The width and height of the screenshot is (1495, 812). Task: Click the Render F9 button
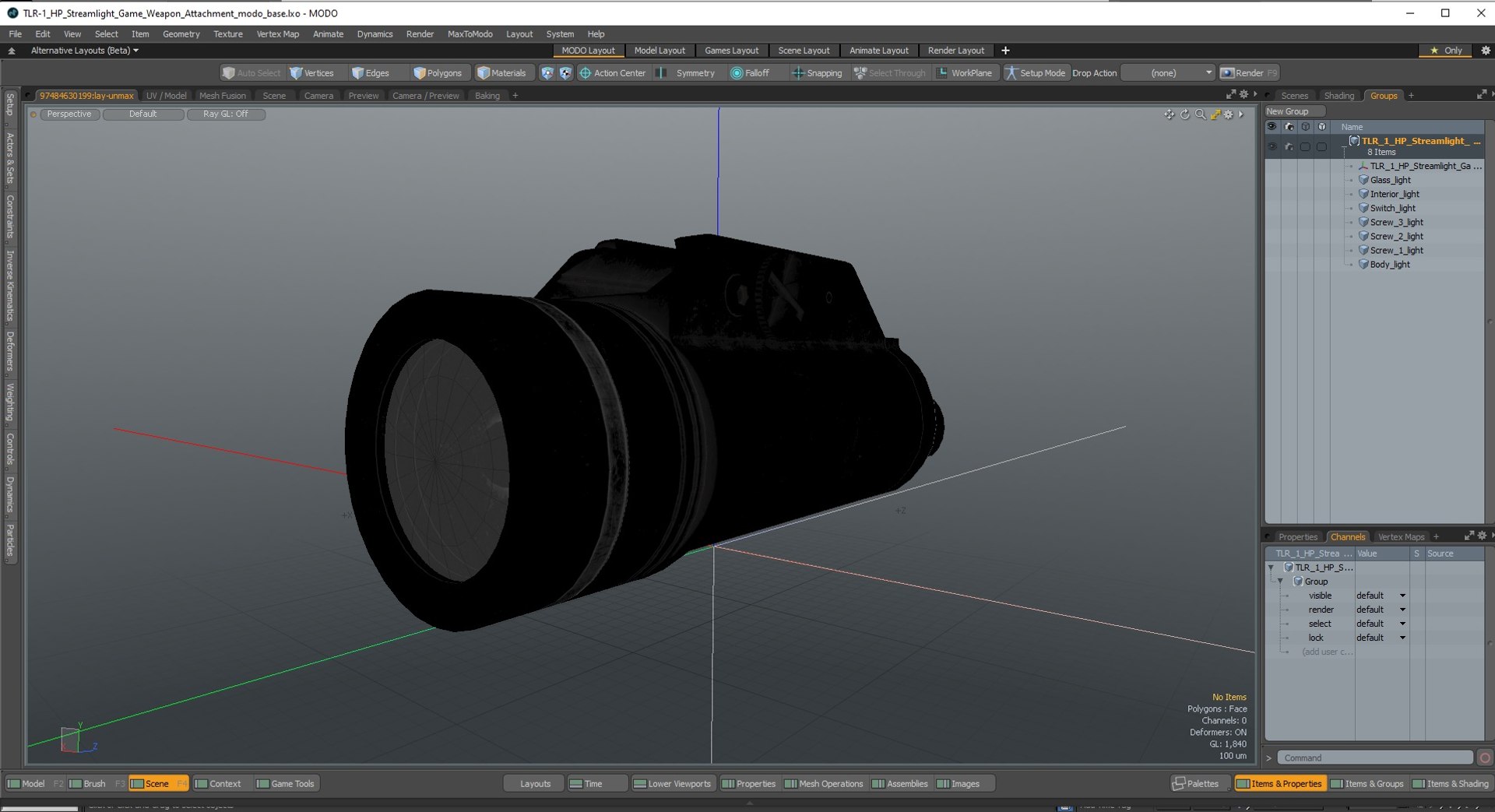click(1248, 72)
